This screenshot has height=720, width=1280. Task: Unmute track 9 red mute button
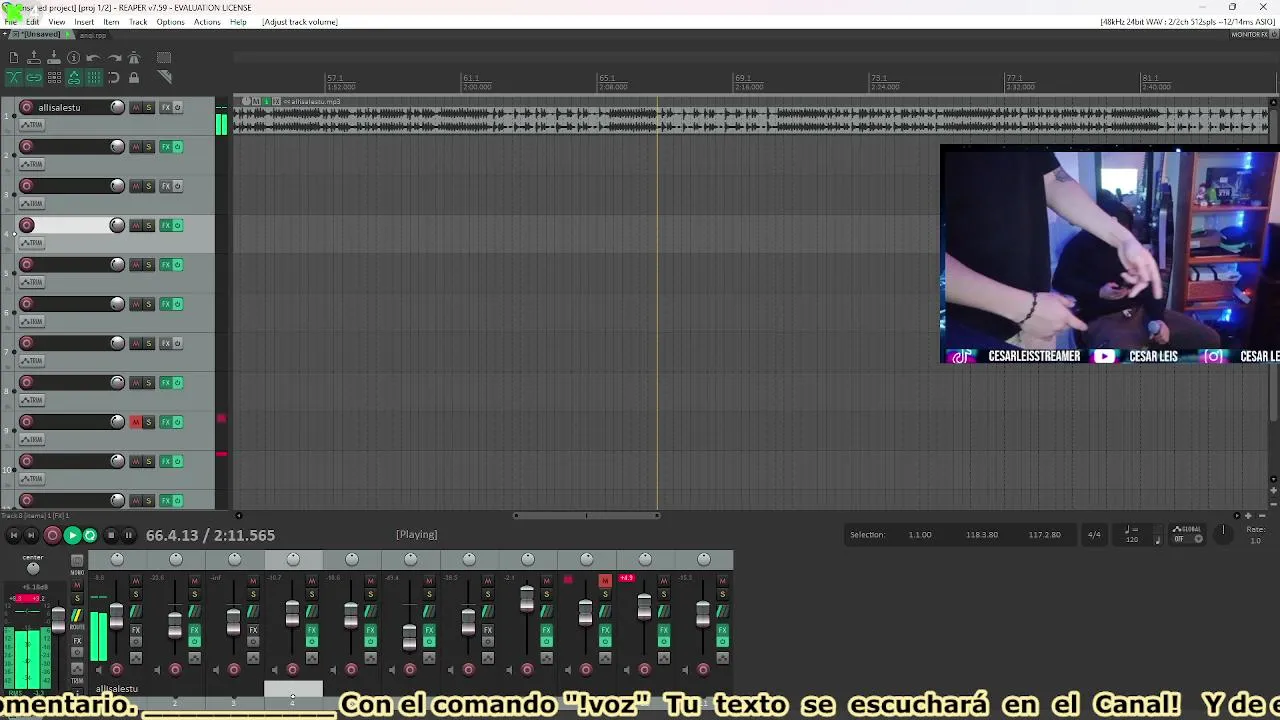[x=136, y=422]
